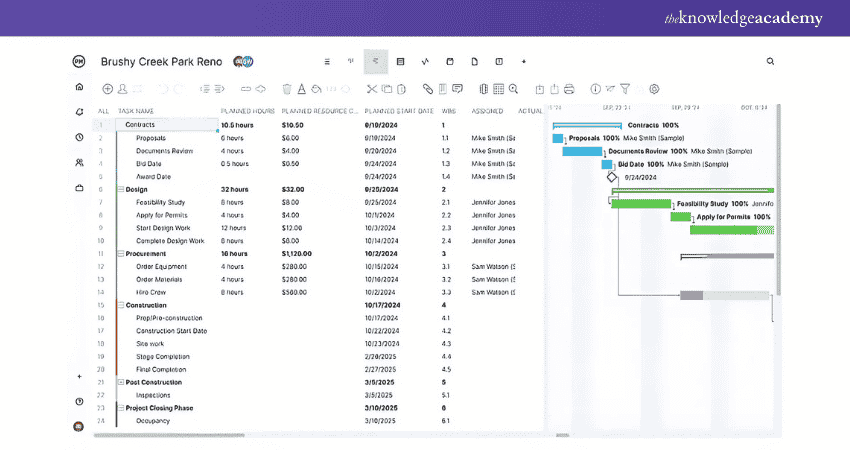Open the settings gear in toolbar
Screen dimensions: 850x450
point(654,89)
